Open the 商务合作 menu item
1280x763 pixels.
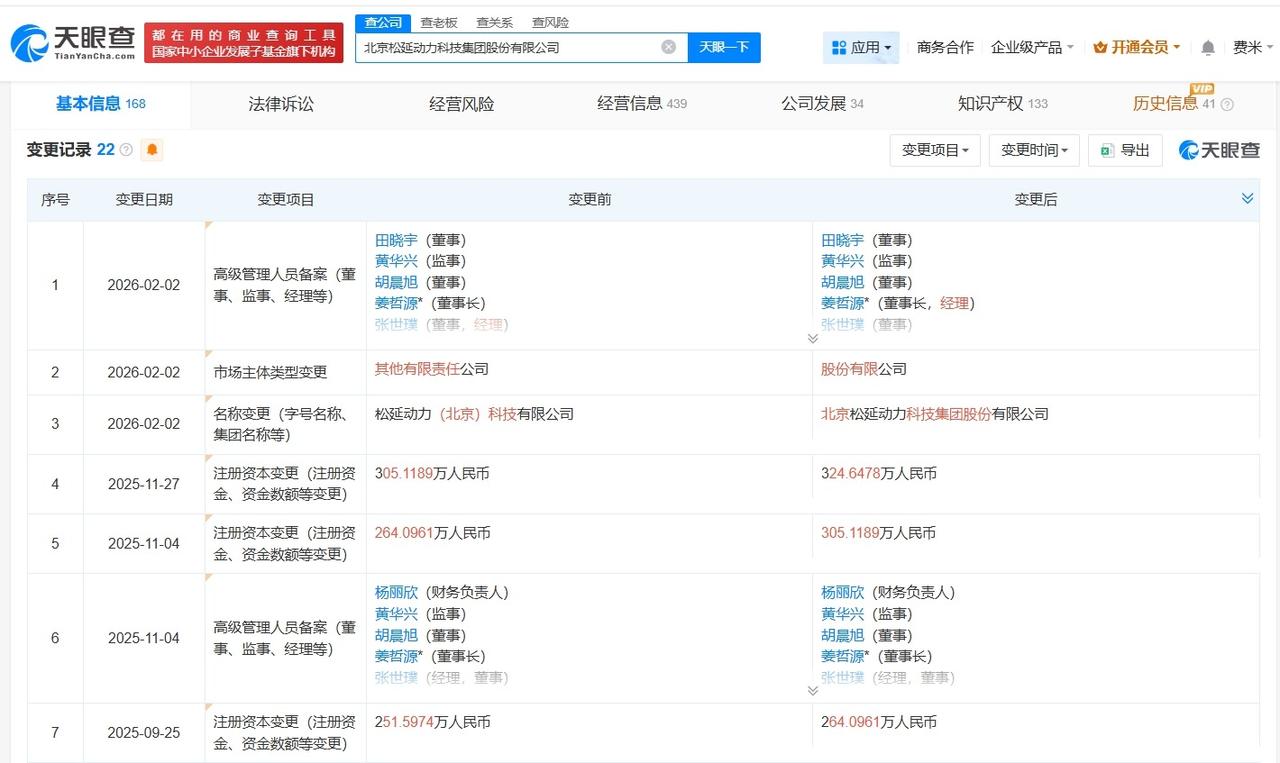[945, 47]
